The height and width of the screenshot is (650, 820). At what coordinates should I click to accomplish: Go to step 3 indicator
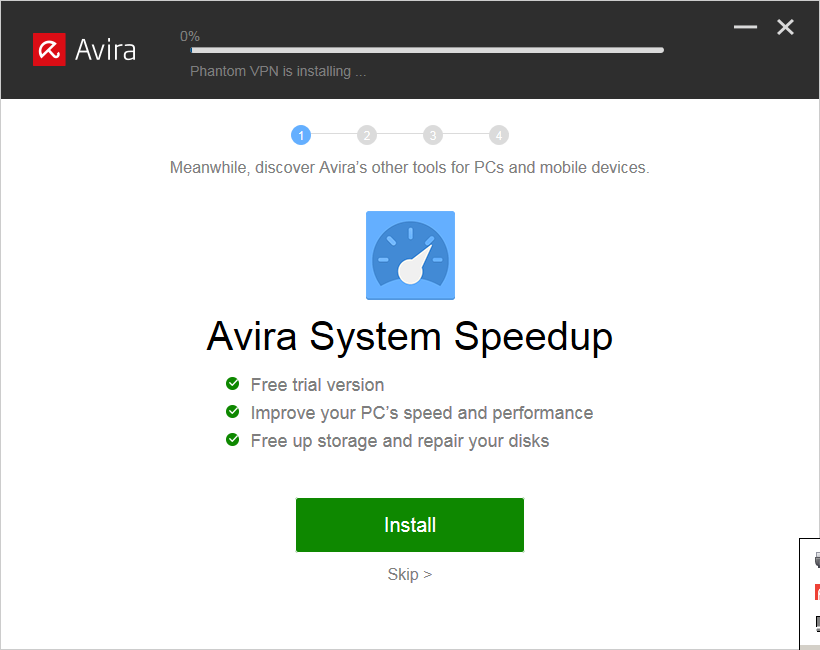pyautogui.click(x=432, y=135)
